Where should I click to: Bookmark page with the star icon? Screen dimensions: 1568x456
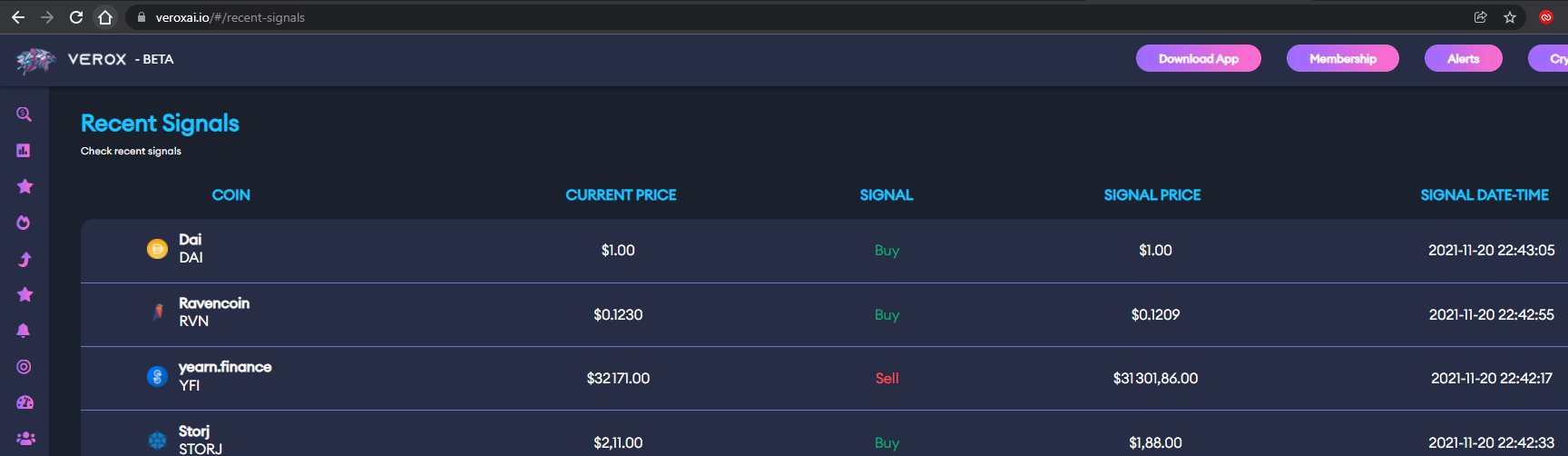pos(1510,17)
